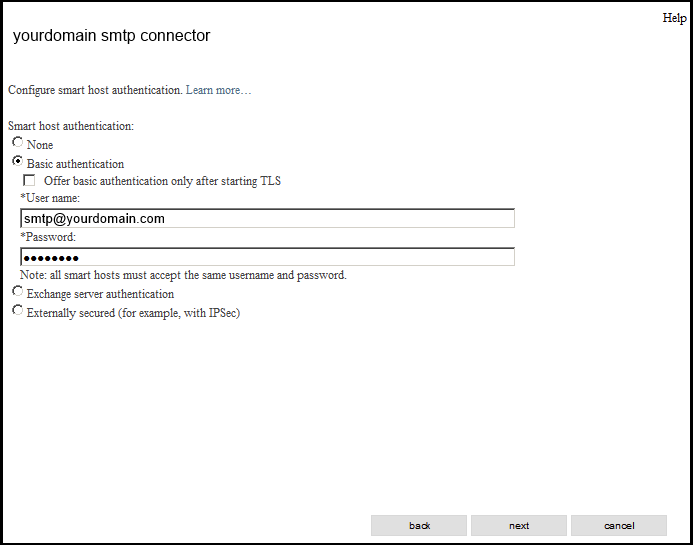Click the 'Externally secured (for example, with IPSec)' label
The width and height of the screenshot is (693, 545).
coord(133,313)
